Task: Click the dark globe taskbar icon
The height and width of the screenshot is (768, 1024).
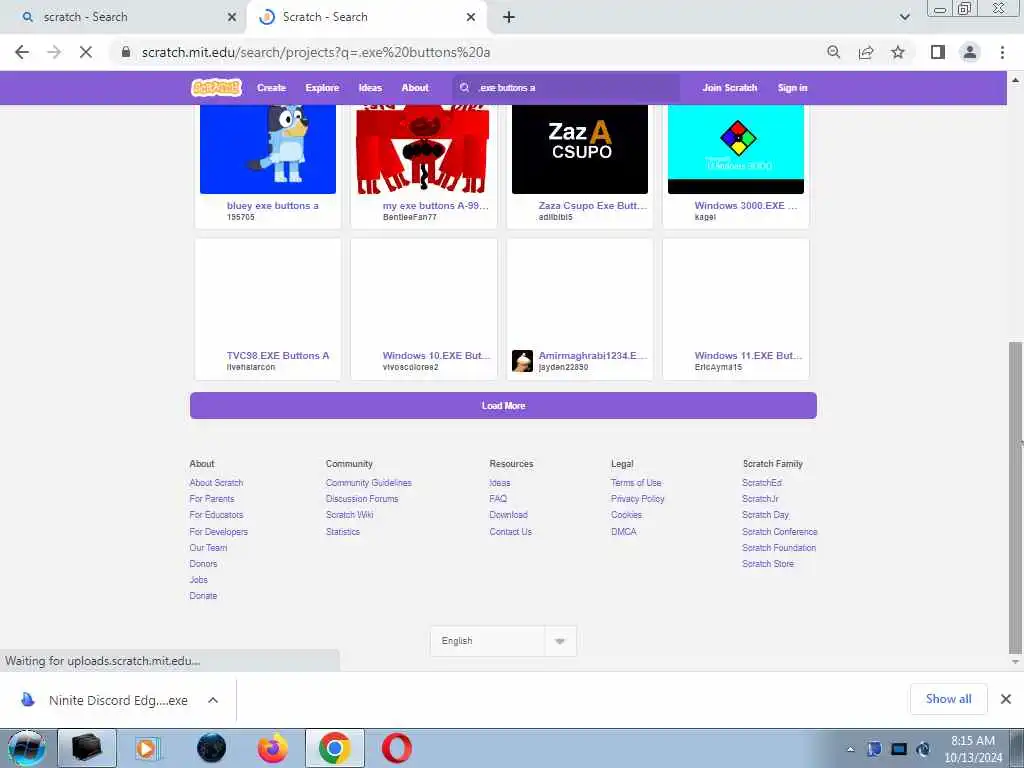Action: (211, 748)
